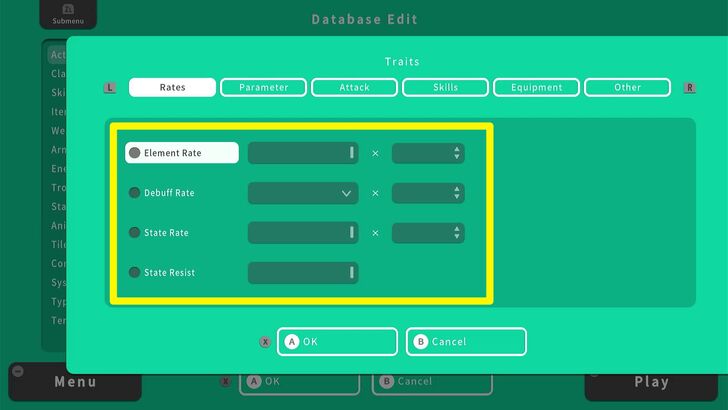Open the State Rate selection field

pos(303,233)
